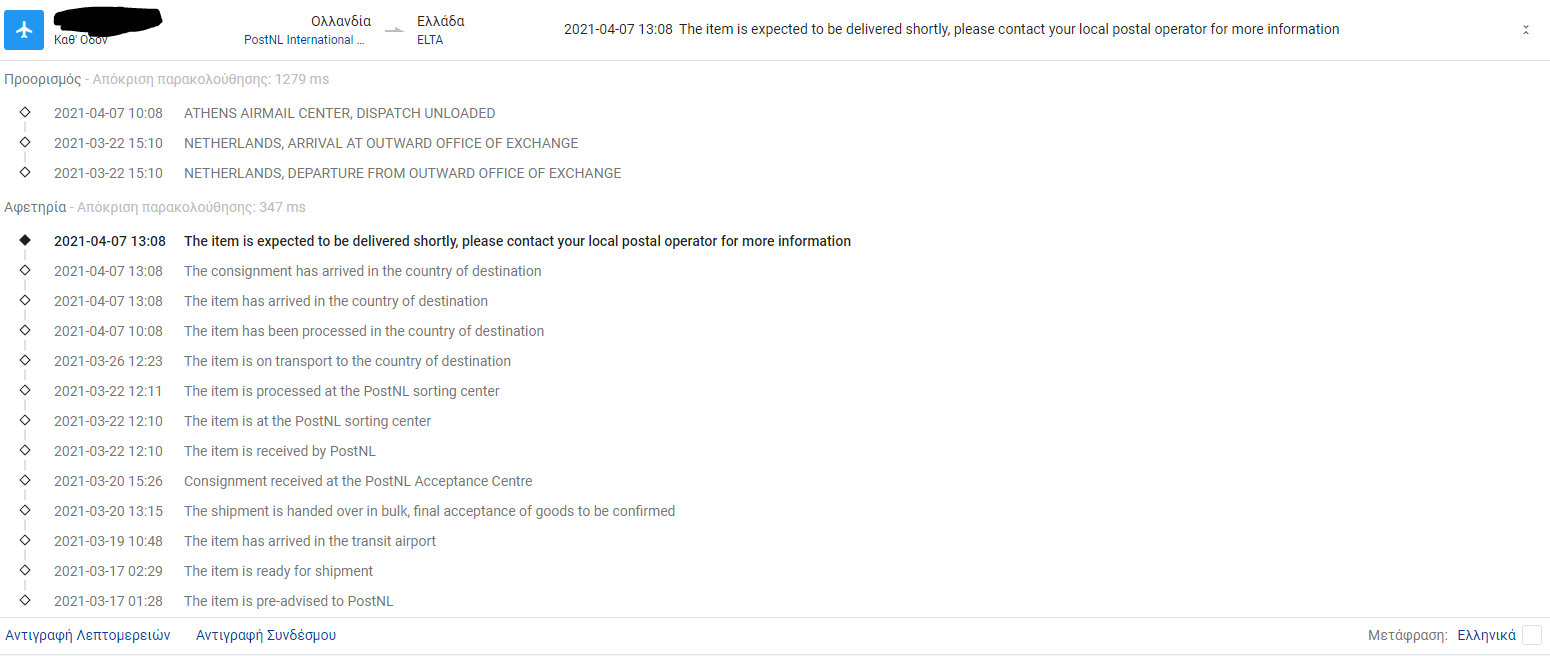
Task: Click the Προορισμός destination section header
Action: 43,79
